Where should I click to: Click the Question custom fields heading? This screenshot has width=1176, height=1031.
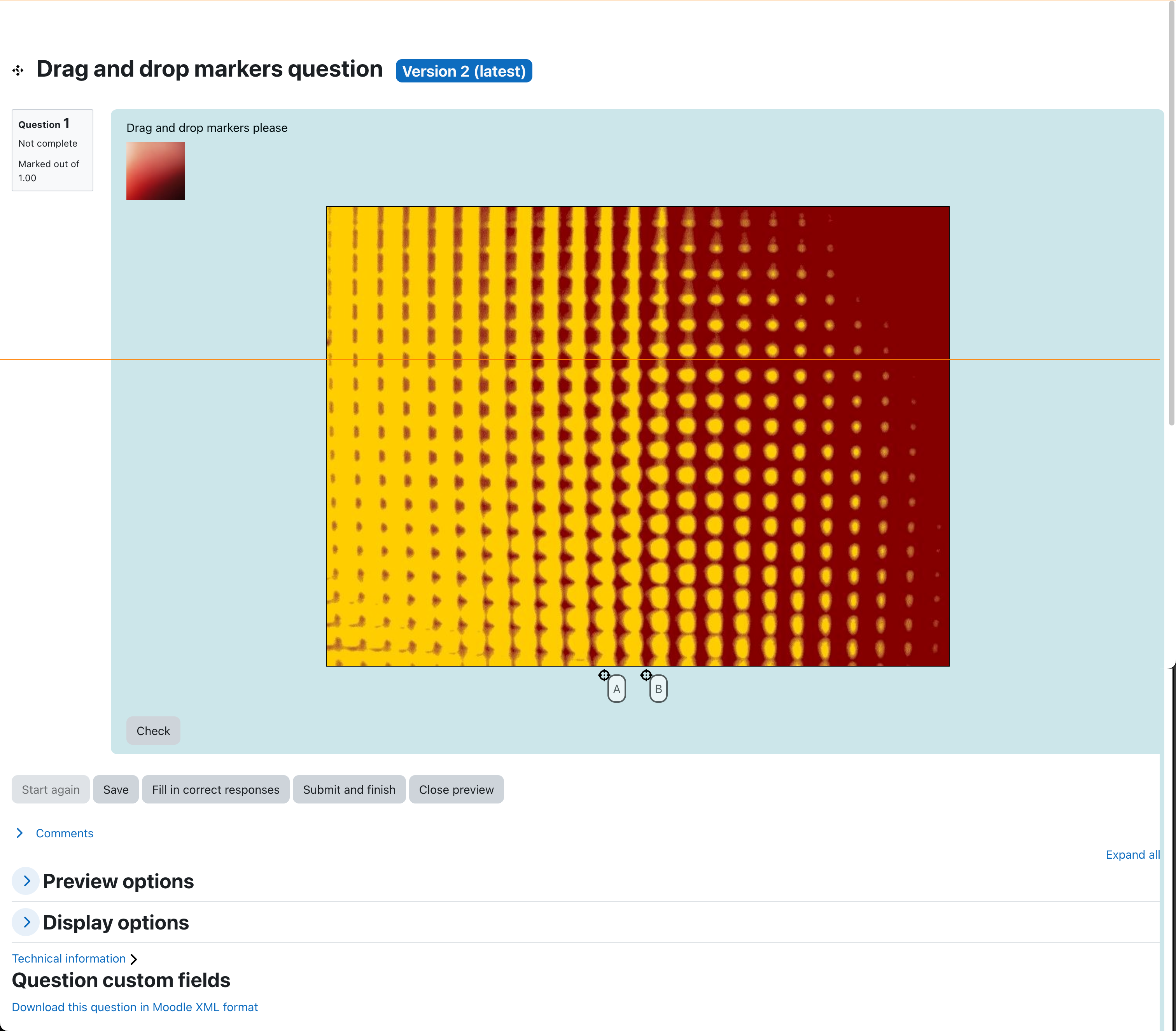pyautogui.click(x=121, y=980)
